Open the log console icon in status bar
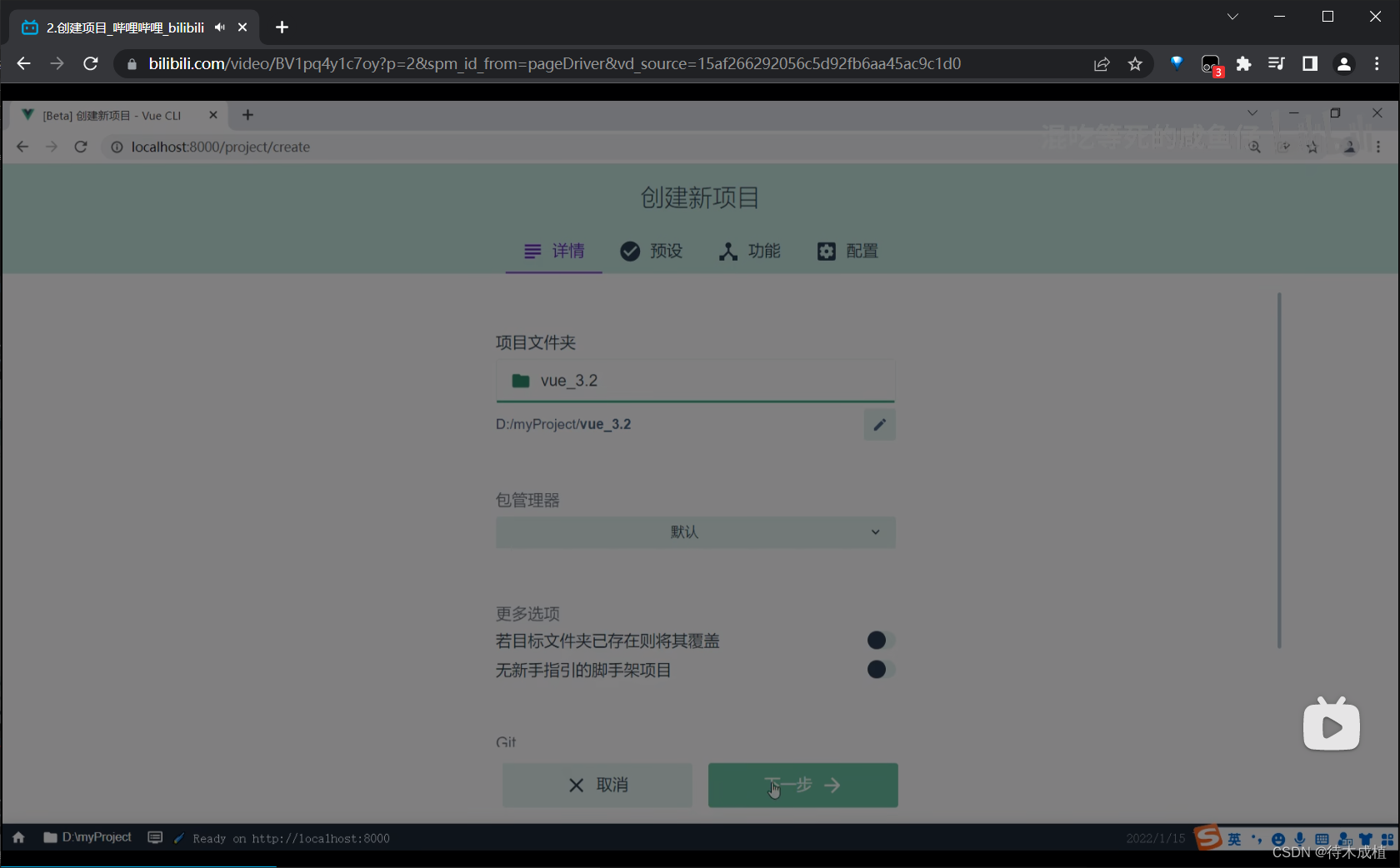The width and height of the screenshot is (1400, 868). tap(155, 837)
